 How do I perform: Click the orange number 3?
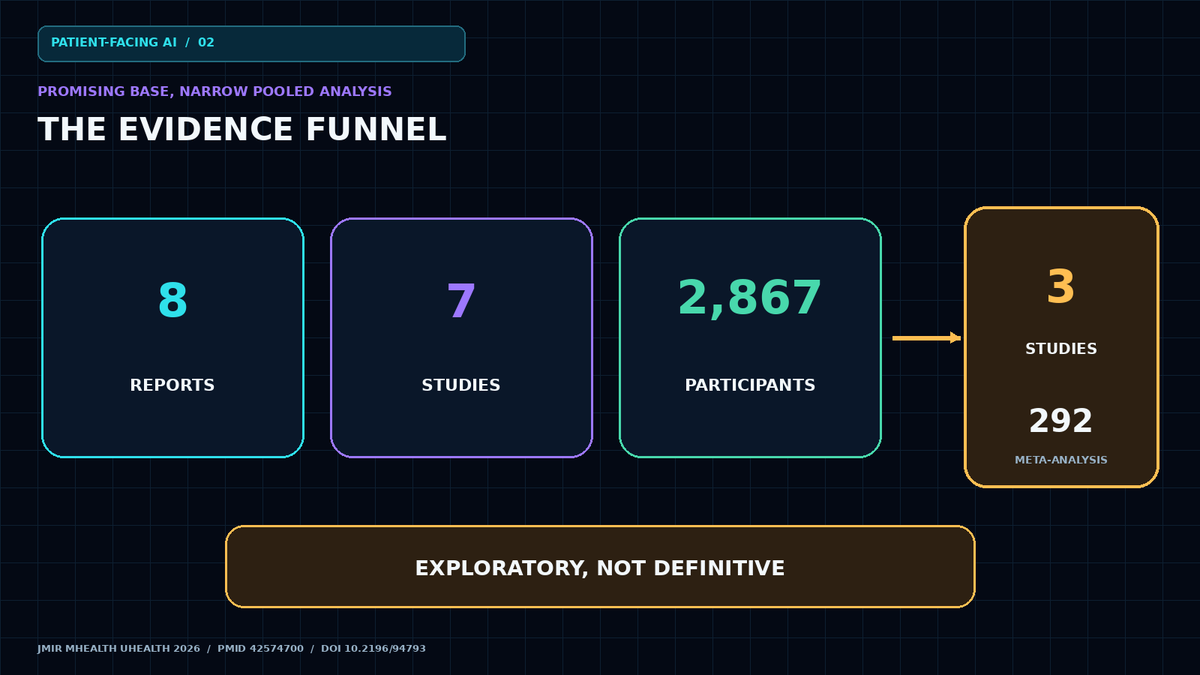coord(1061,287)
